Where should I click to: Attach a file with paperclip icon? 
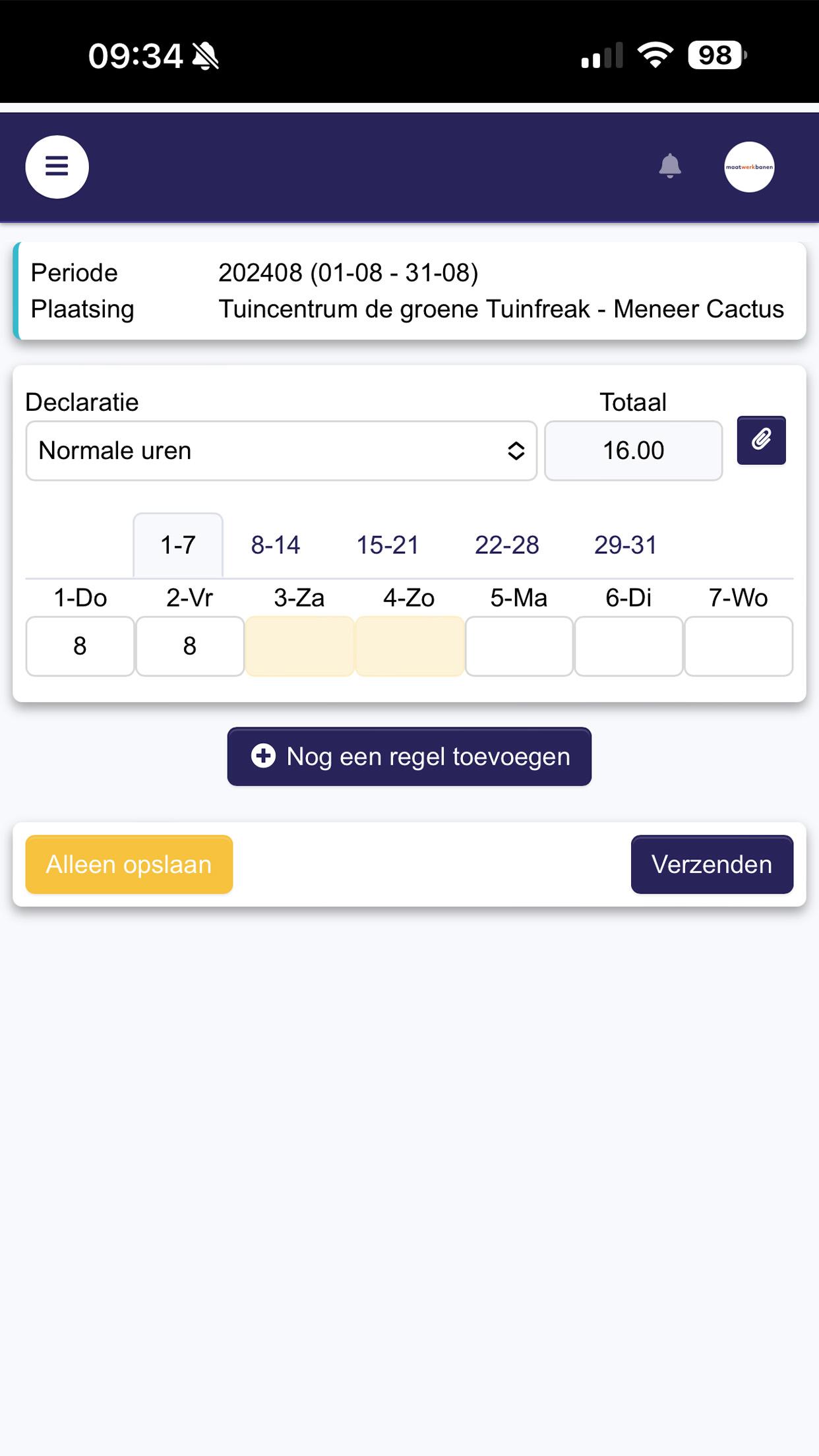pyautogui.click(x=761, y=440)
